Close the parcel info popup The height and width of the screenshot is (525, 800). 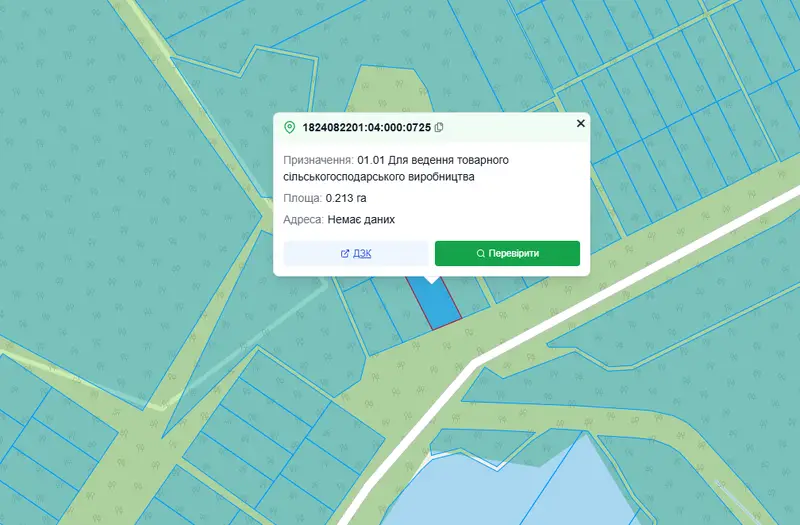tap(581, 123)
